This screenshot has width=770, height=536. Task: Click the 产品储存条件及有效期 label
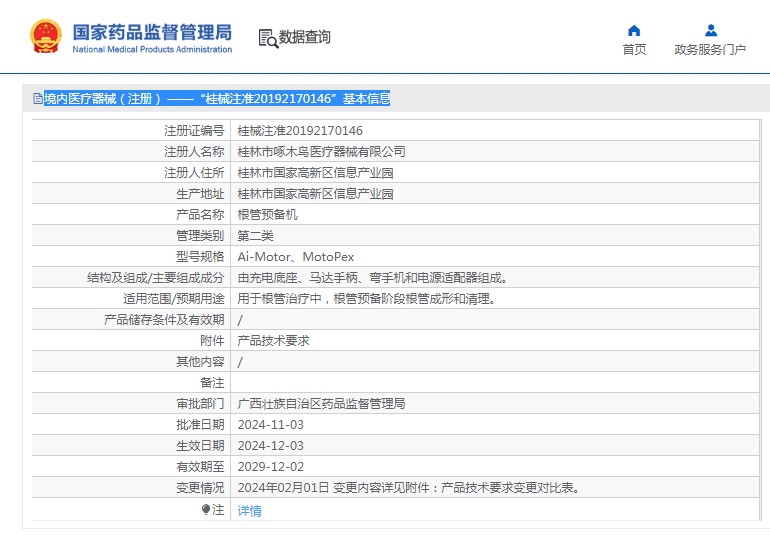[164, 320]
